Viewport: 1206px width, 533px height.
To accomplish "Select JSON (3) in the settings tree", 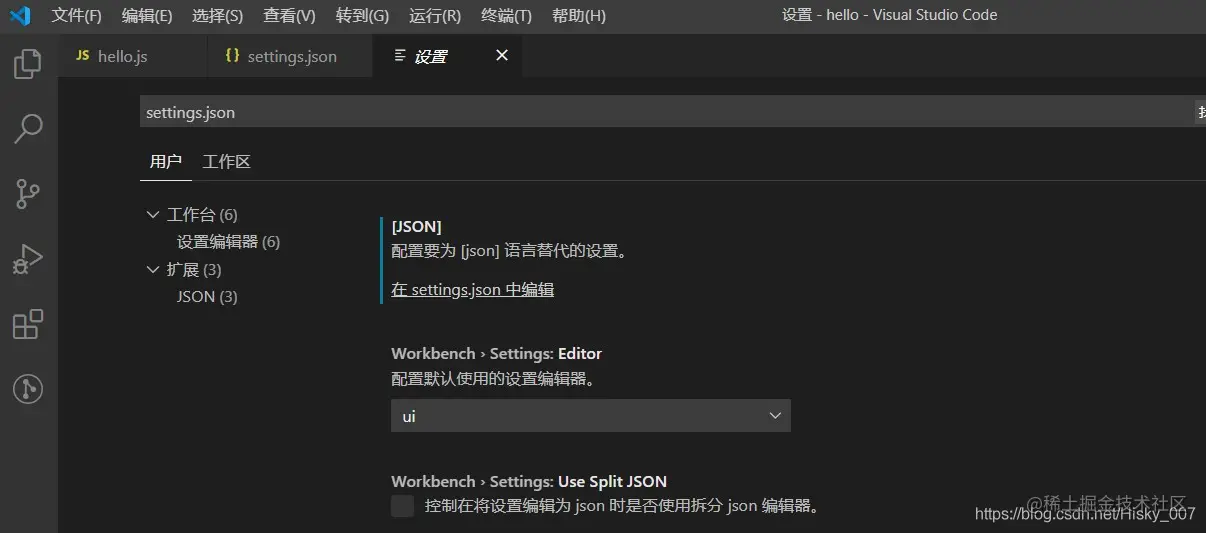I will click(x=207, y=297).
